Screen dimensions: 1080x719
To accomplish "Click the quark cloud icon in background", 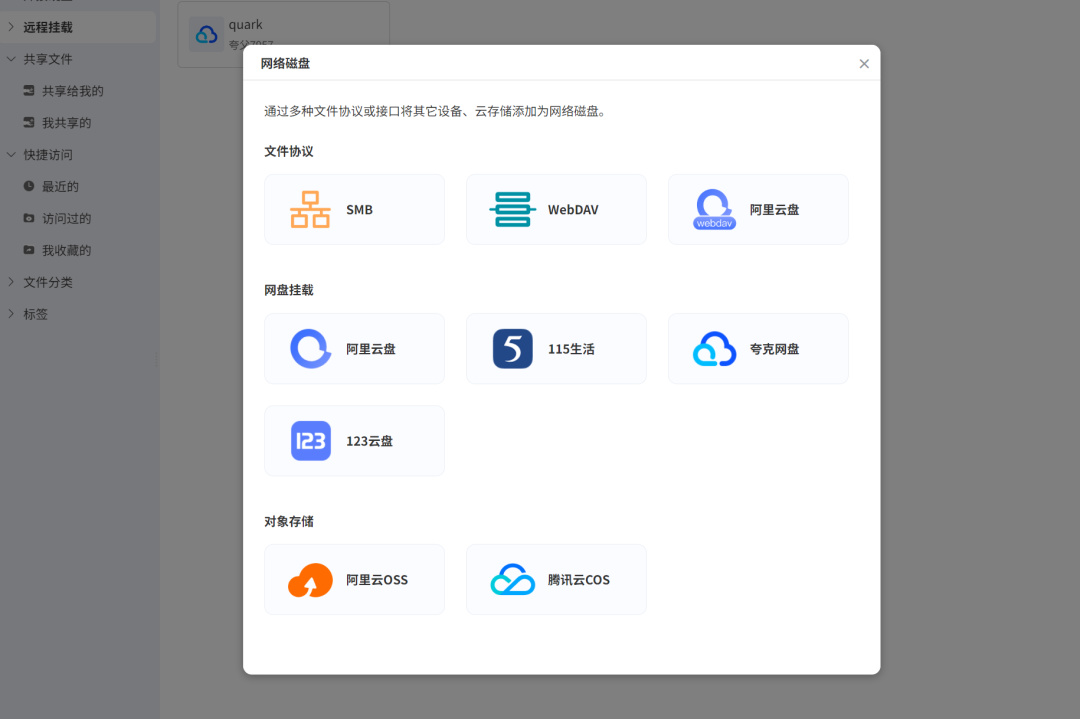I will 207,34.
